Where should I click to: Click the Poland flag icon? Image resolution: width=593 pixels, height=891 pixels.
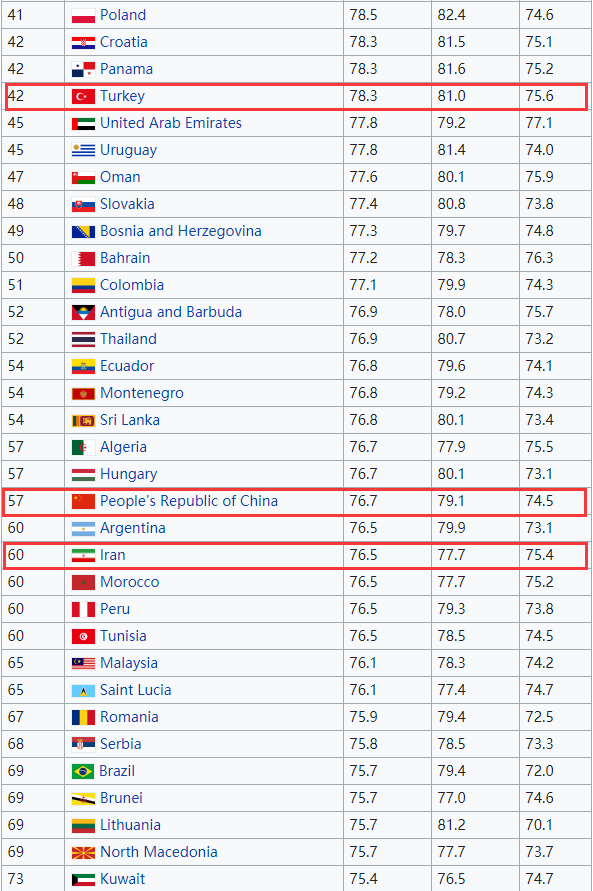click(83, 16)
